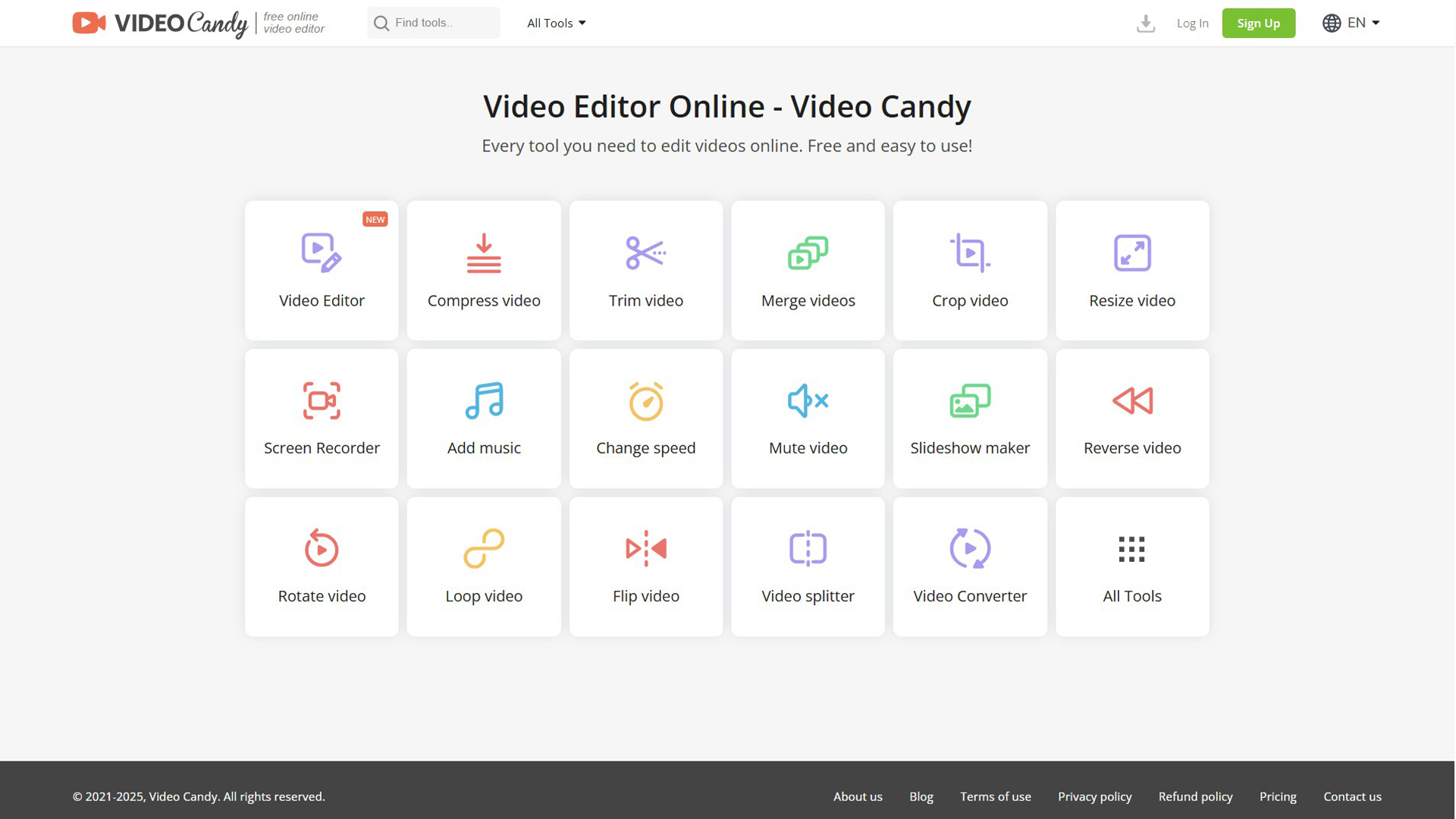Expand the All Tools header dropdown

coord(557,23)
